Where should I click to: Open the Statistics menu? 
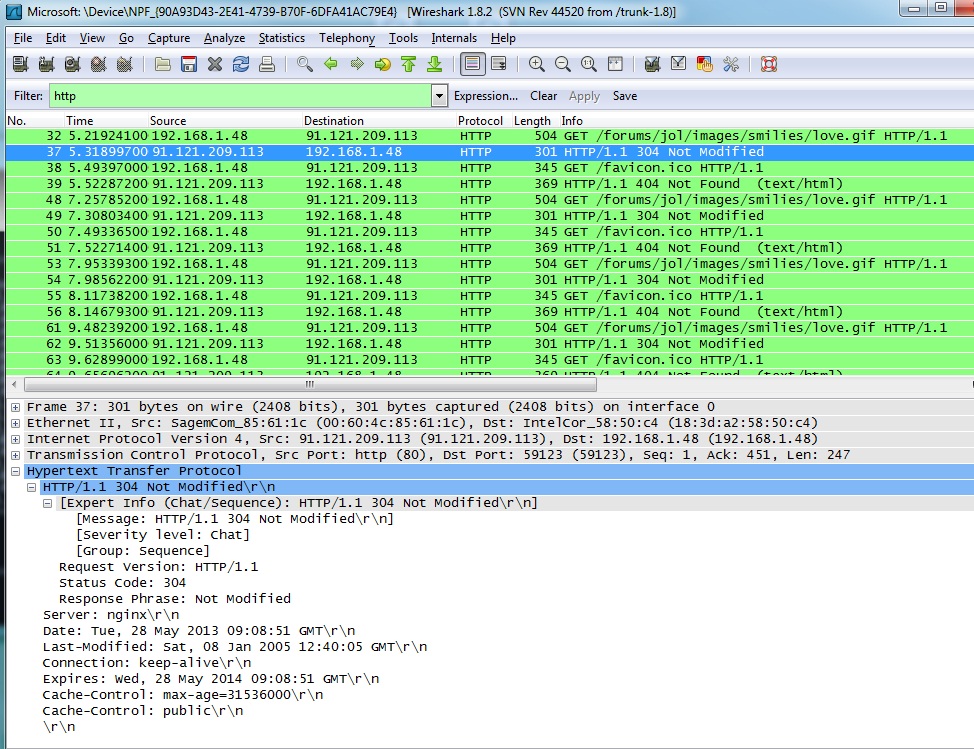pyautogui.click(x=281, y=38)
